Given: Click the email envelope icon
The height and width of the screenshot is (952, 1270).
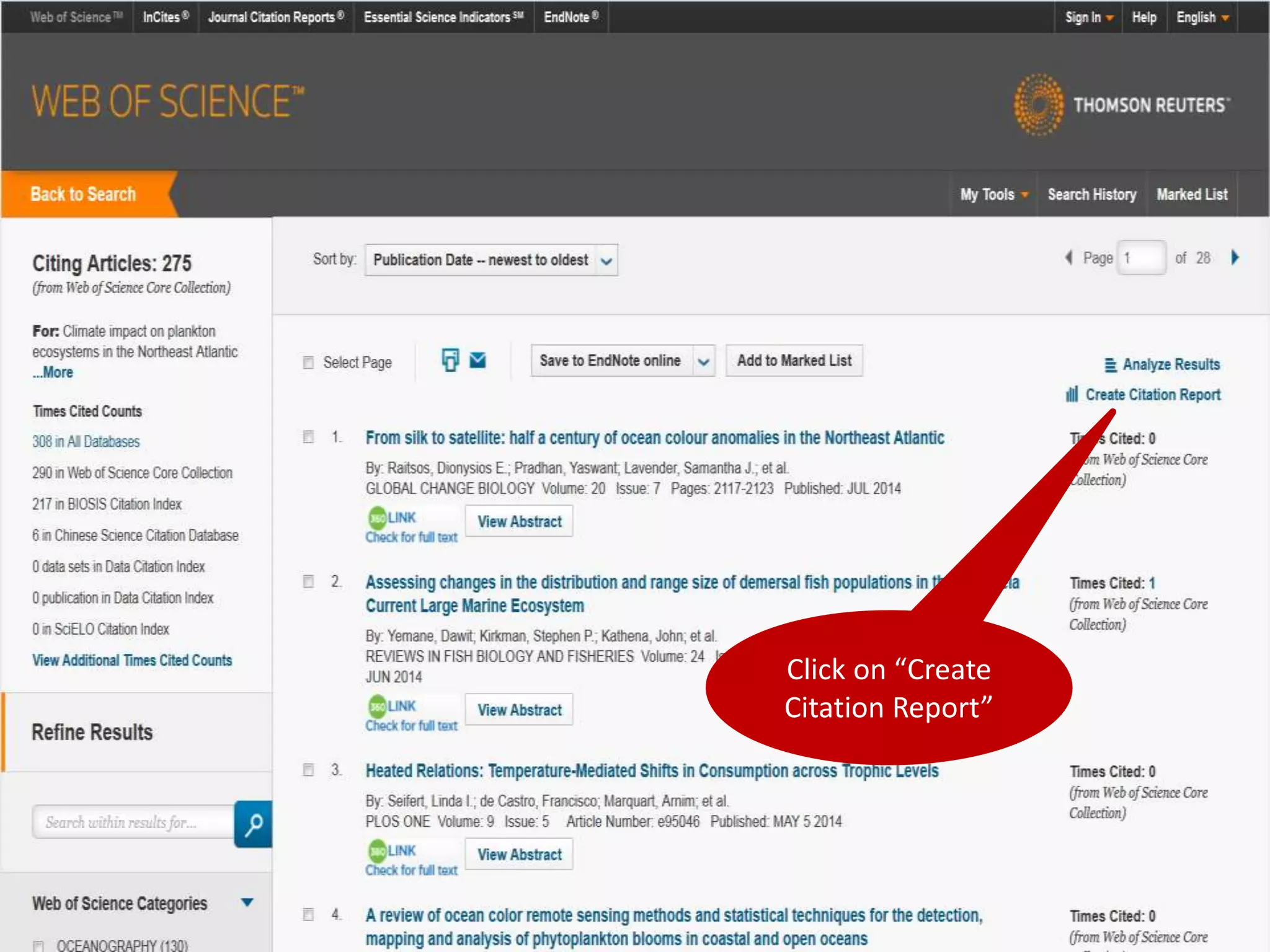Looking at the screenshot, I should point(477,360).
